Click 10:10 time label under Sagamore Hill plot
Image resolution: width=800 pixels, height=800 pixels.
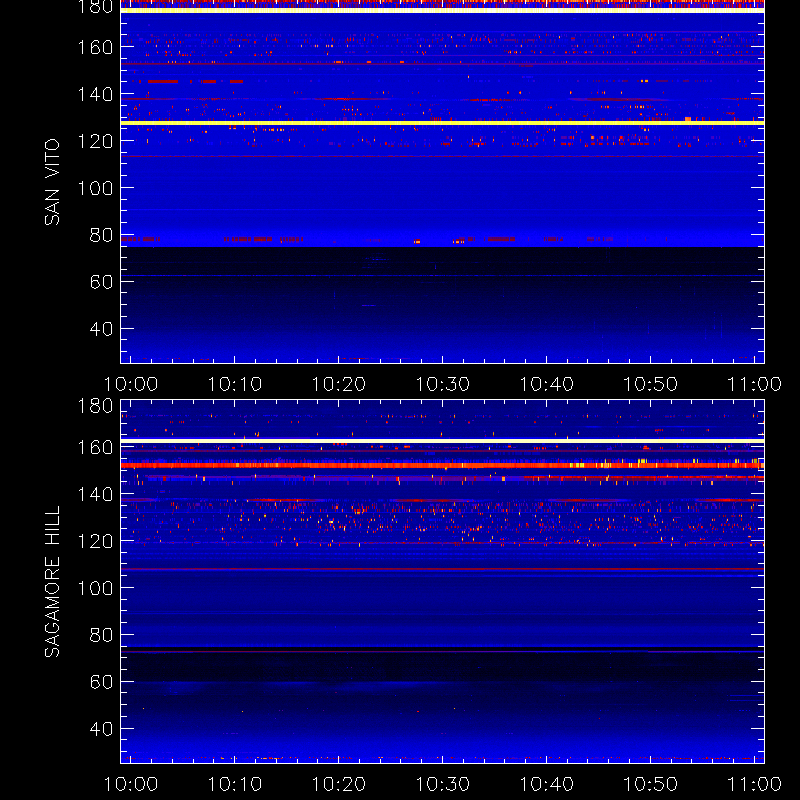pyautogui.click(x=235, y=784)
